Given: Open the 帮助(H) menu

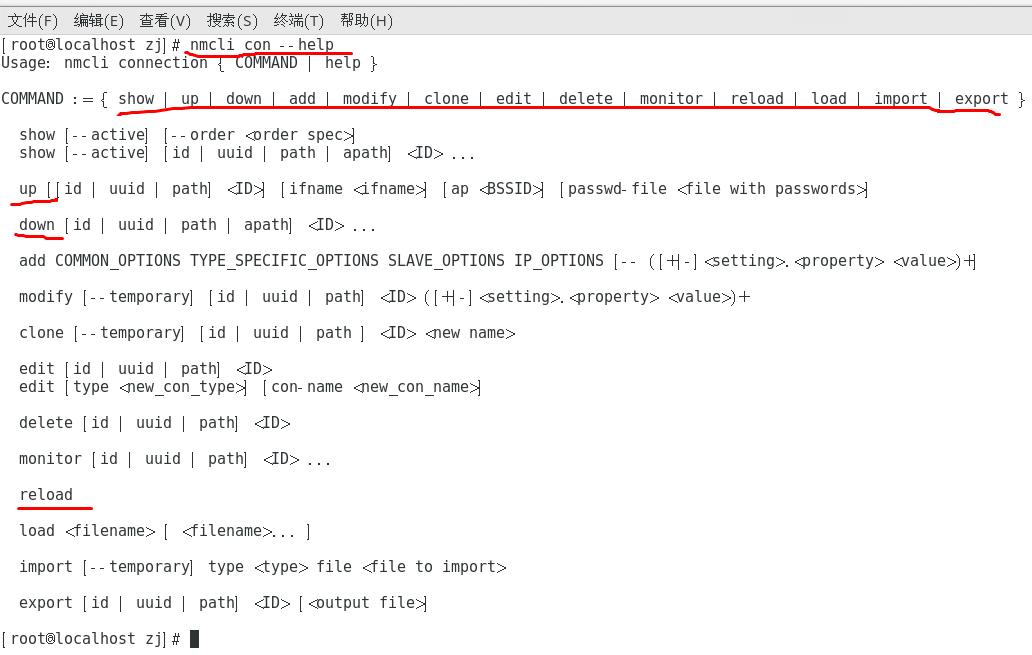Looking at the screenshot, I should 366,20.
